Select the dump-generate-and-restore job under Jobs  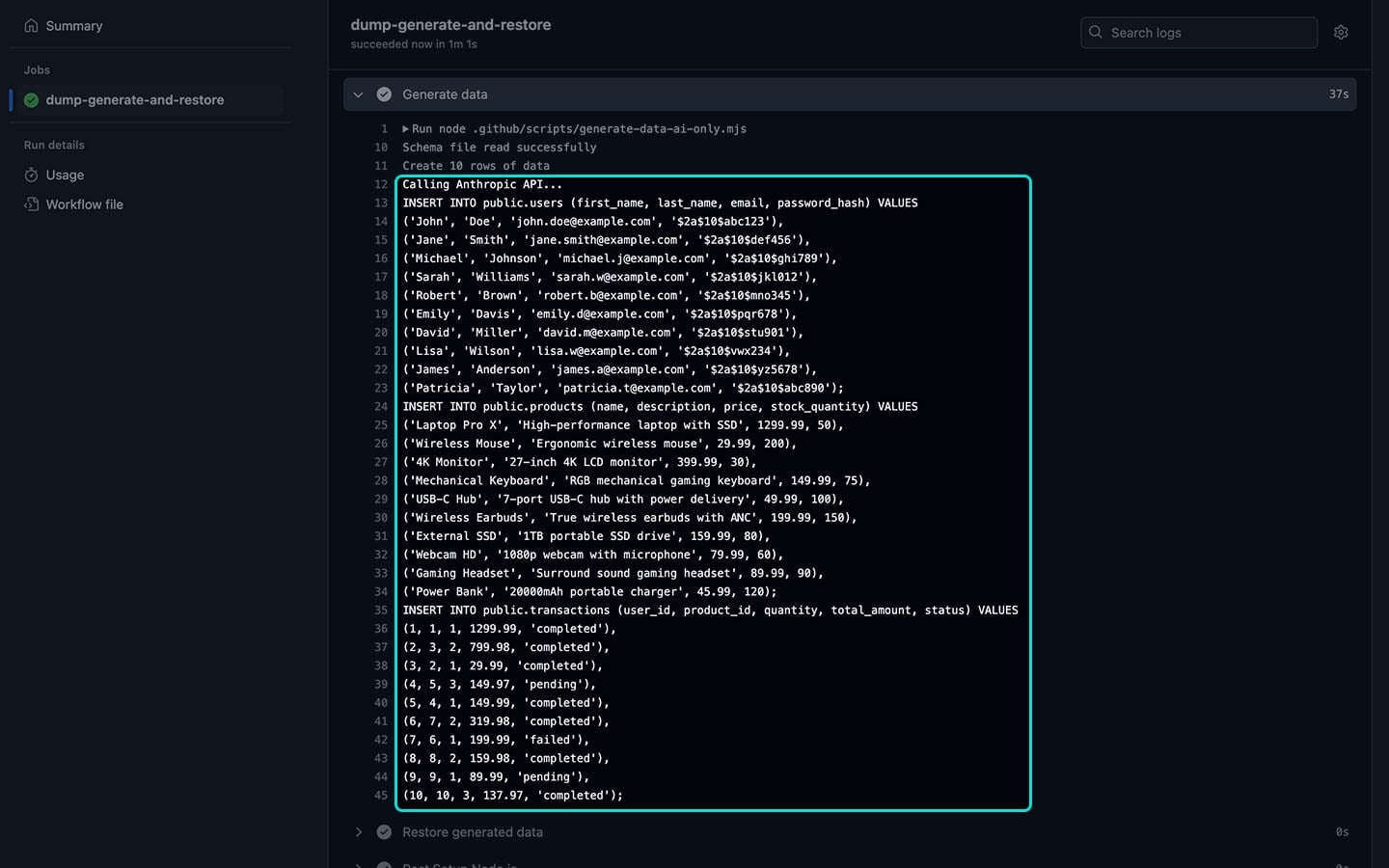click(133, 99)
